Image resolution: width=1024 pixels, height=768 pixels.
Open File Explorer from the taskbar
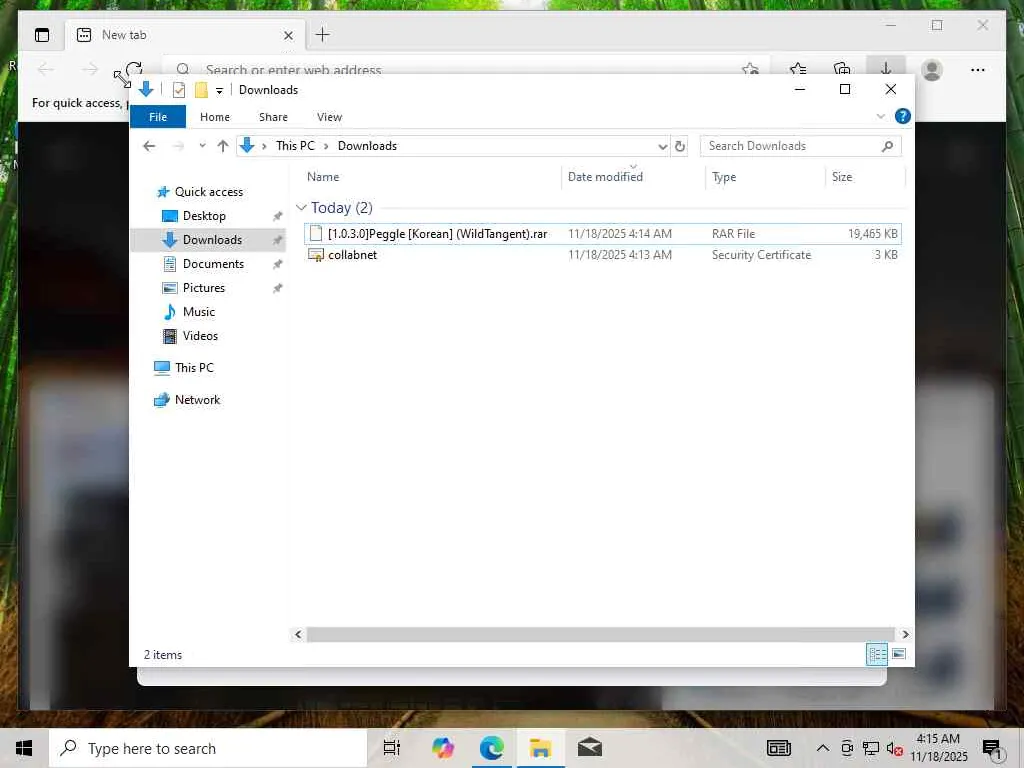coord(541,748)
